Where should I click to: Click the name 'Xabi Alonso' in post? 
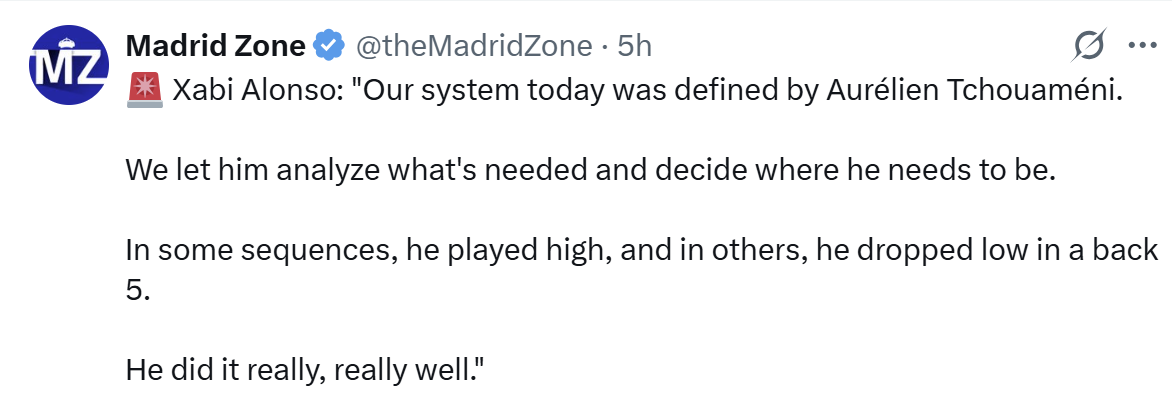click(256, 90)
